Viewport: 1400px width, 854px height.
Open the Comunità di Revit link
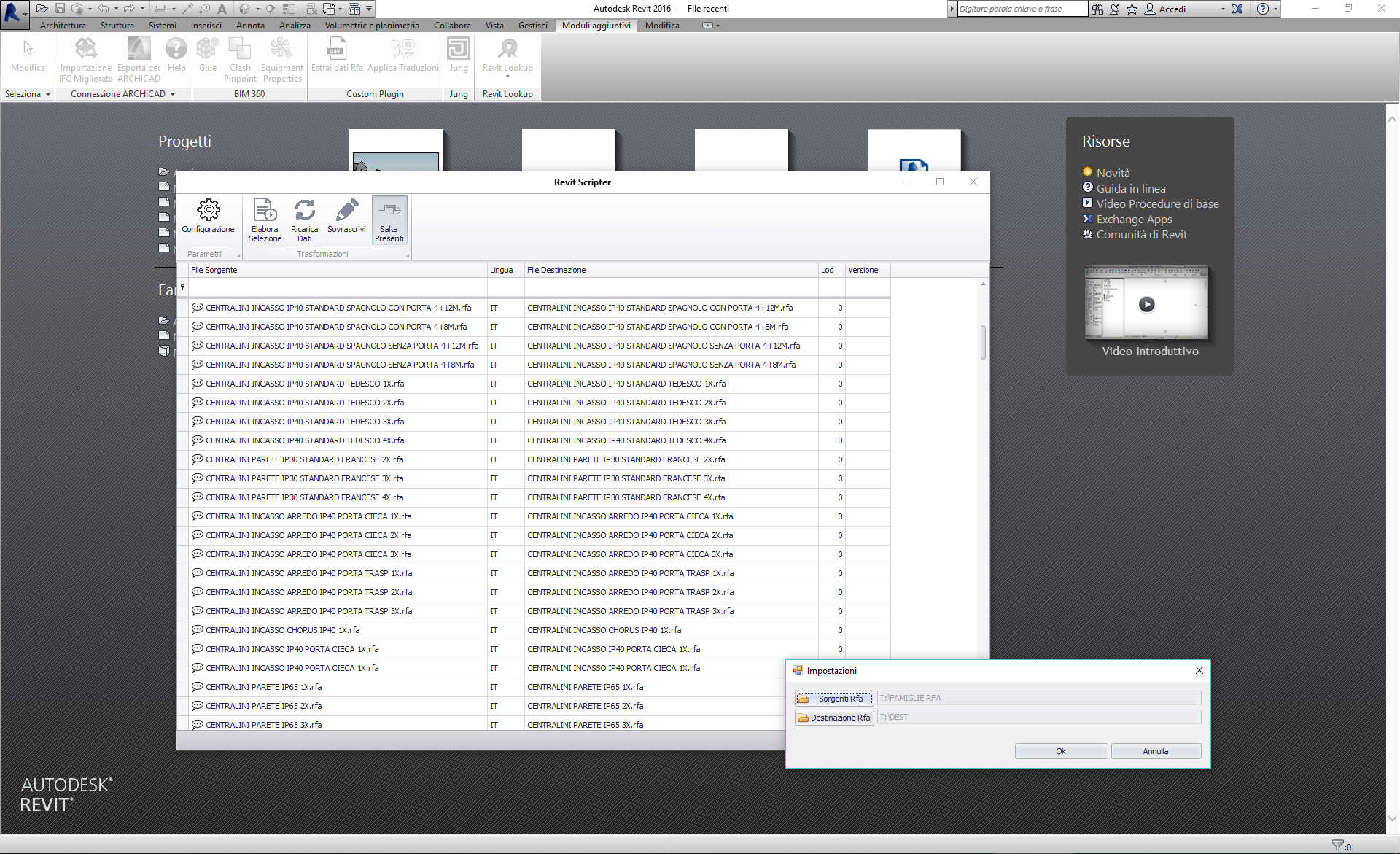(x=1141, y=234)
